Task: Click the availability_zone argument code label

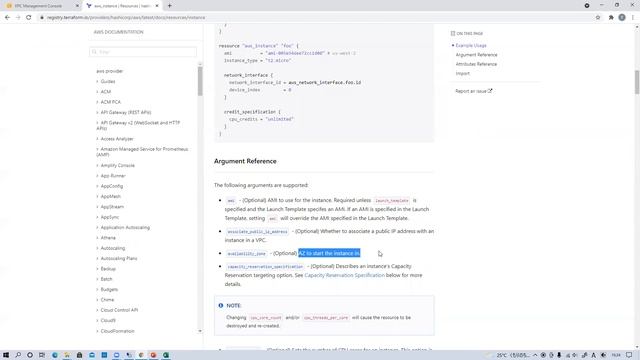Action: [x=247, y=253]
